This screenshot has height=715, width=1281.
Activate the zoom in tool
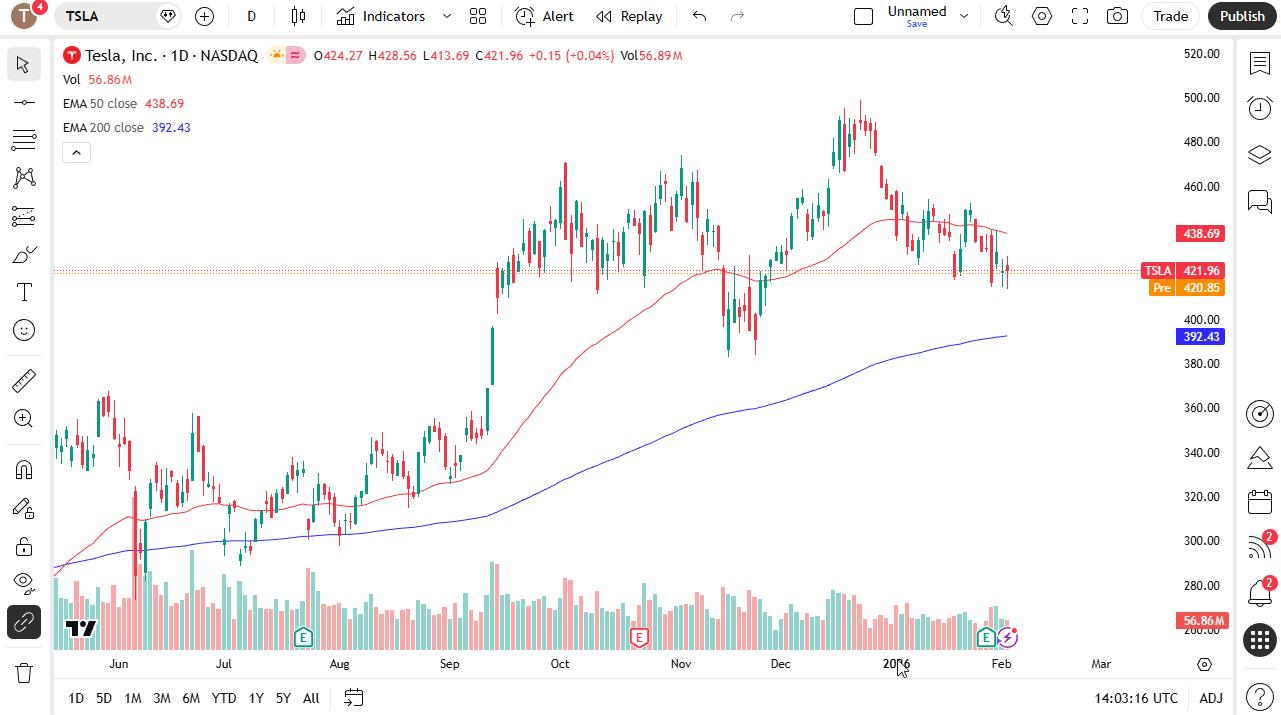coord(23,418)
